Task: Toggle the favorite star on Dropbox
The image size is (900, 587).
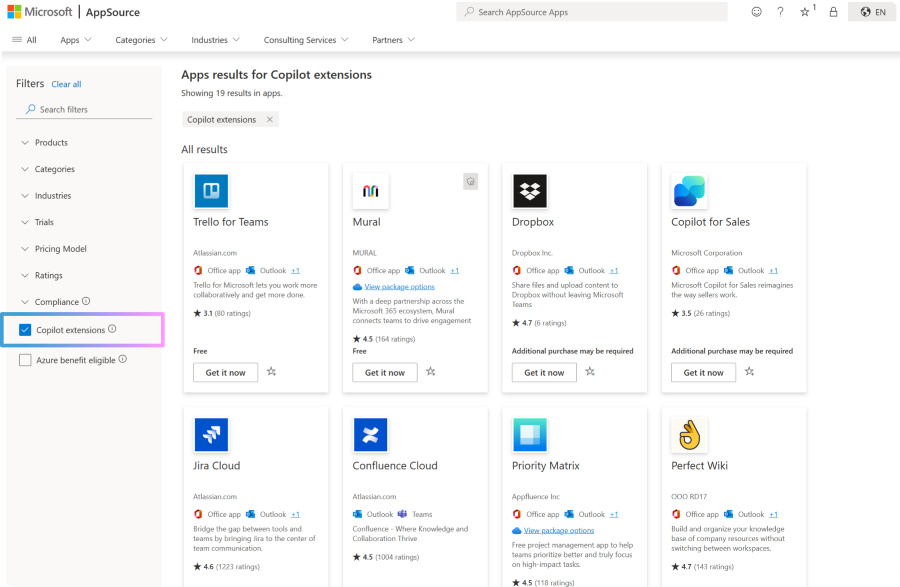Action: (590, 371)
